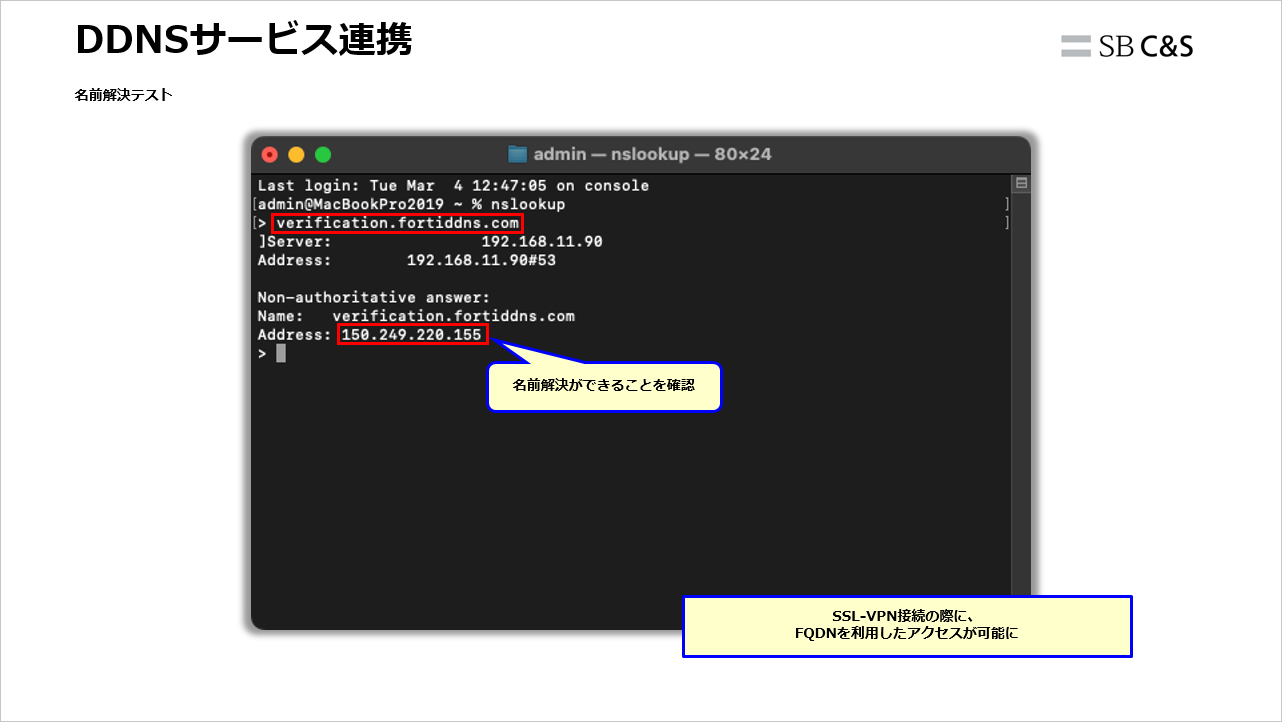Click the red close button of Terminal
Viewport: 1282px width, 722px height.
pos(269,155)
